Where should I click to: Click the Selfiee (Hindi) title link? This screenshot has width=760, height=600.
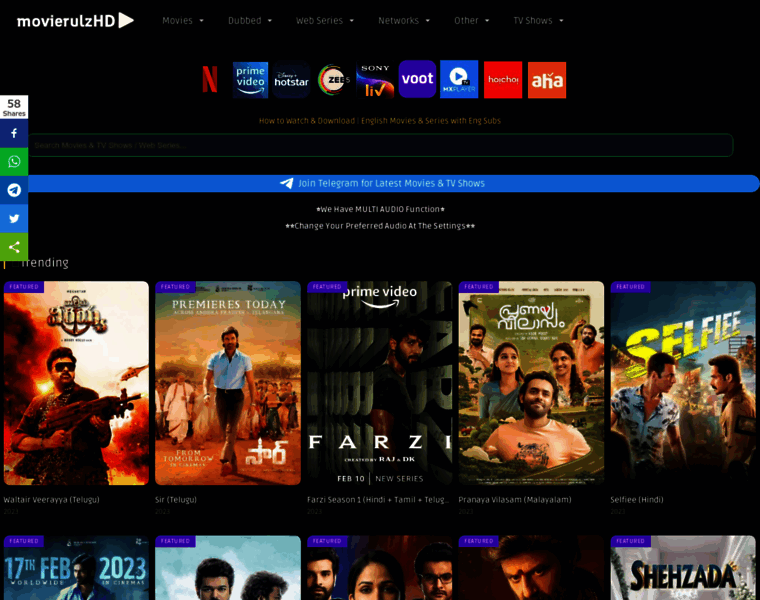[x=637, y=500]
